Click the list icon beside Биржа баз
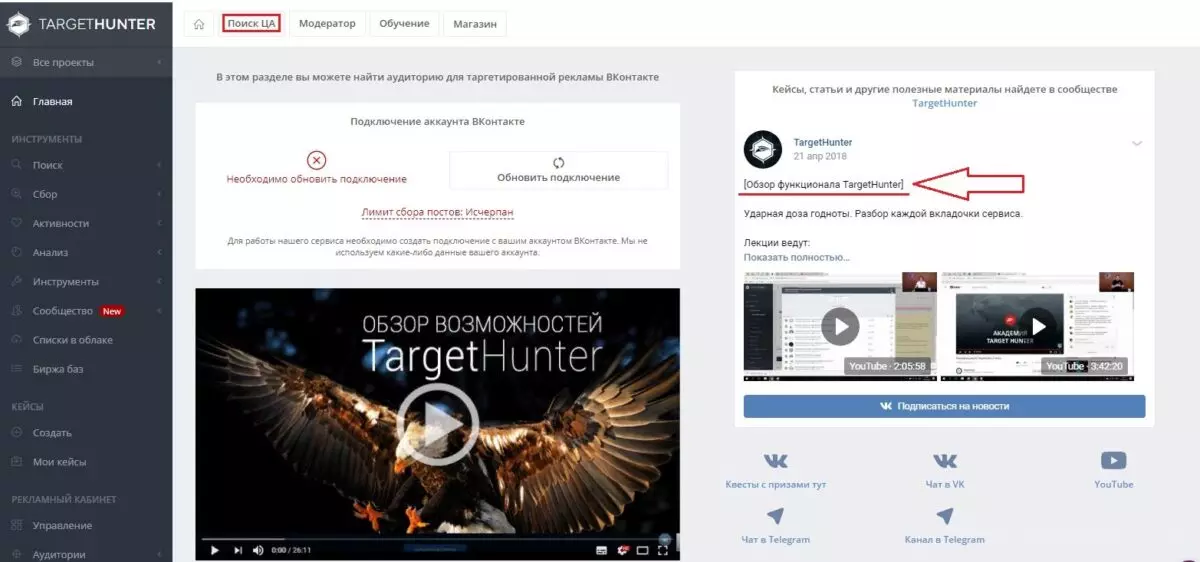Image resolution: width=1200 pixels, height=562 pixels. 16,369
